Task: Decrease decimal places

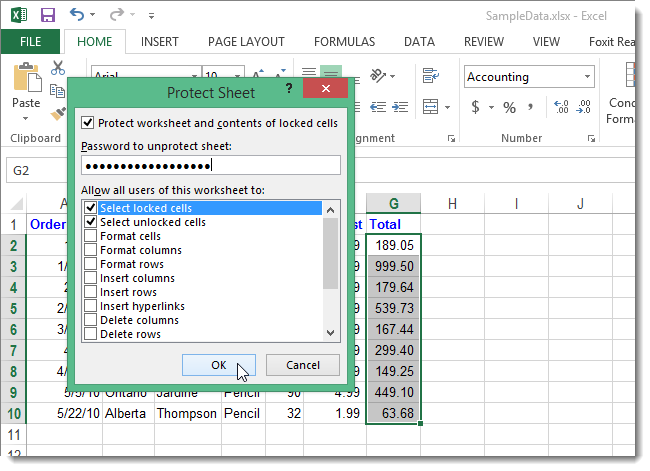Action: pyautogui.click(x=583, y=107)
